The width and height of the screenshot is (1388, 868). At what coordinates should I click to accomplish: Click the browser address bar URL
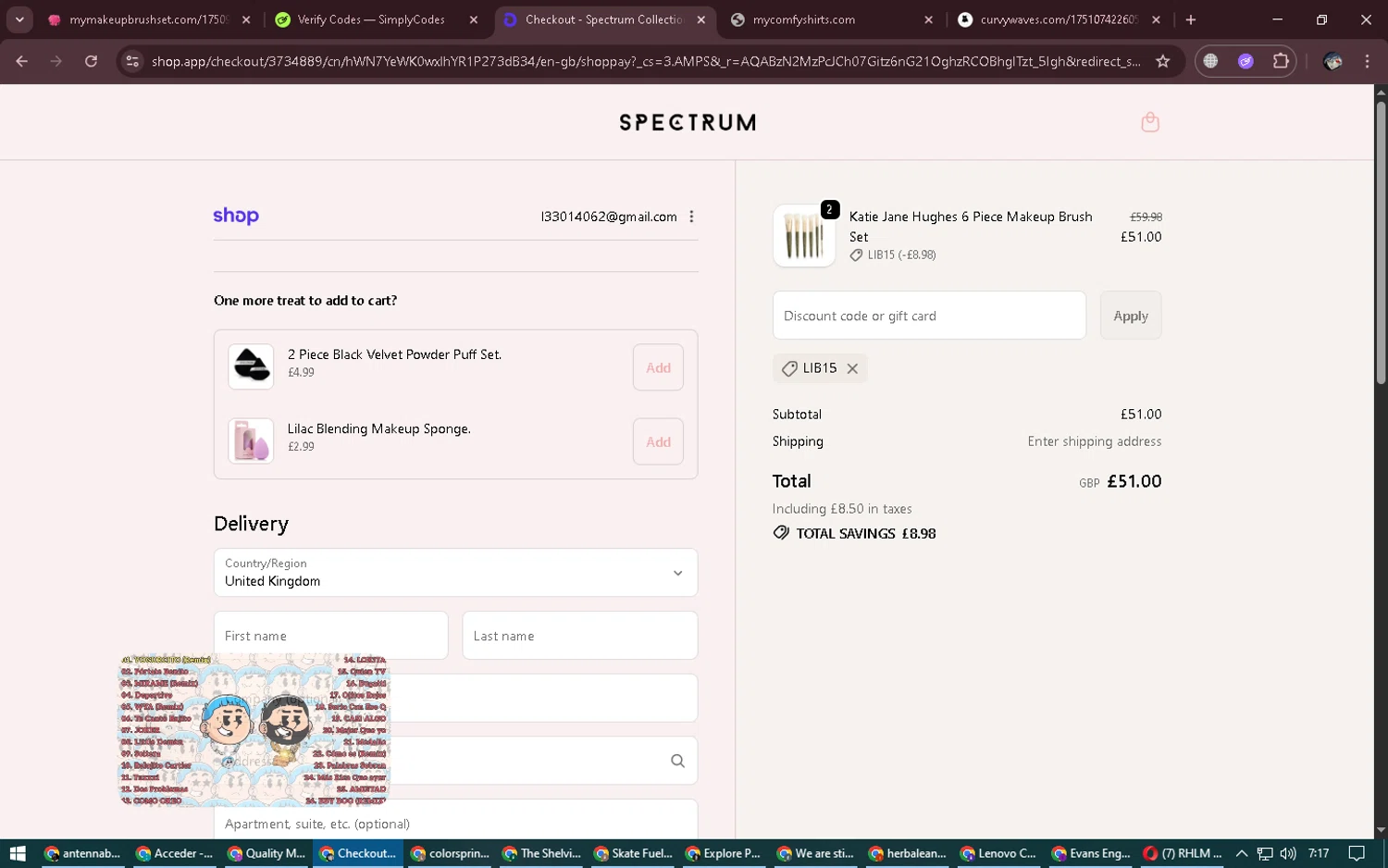pos(645,61)
